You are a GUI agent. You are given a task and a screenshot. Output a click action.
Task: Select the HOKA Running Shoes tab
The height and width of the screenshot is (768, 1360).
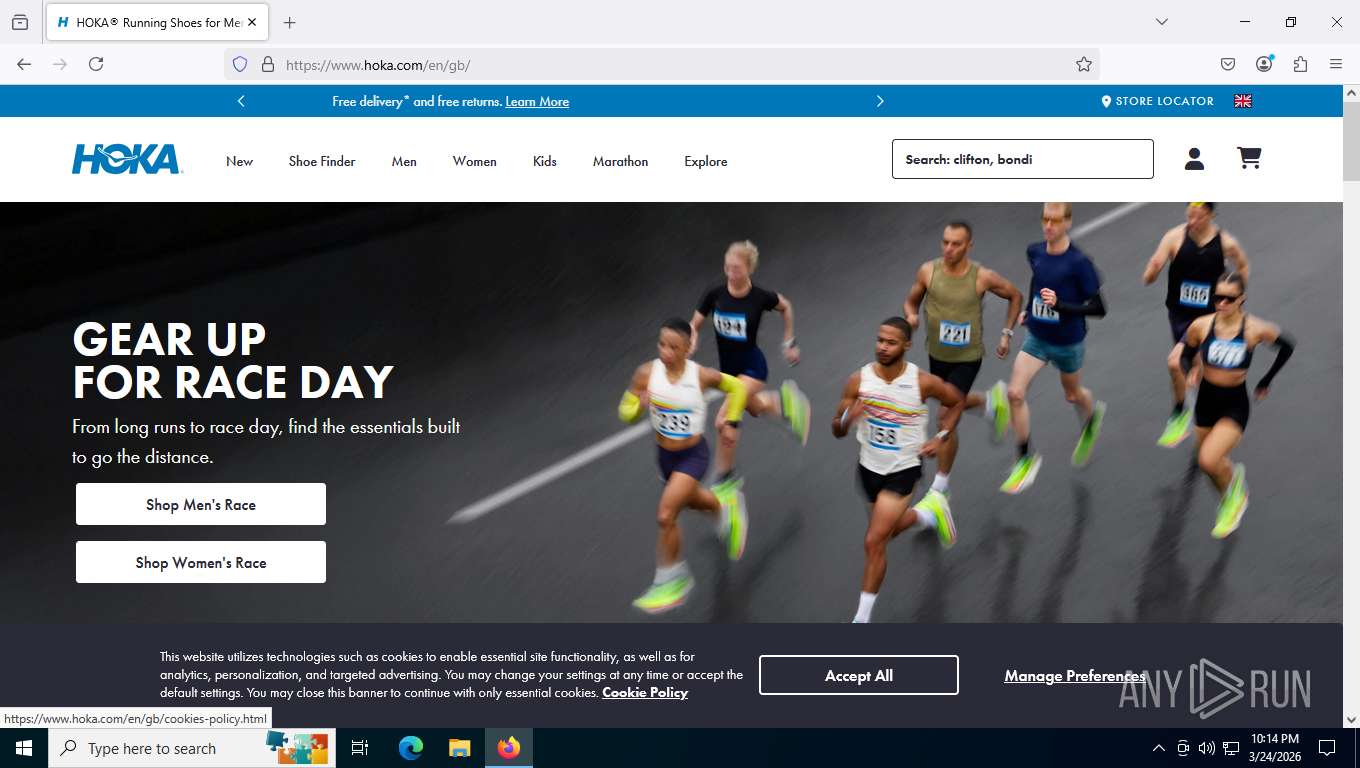coord(156,22)
